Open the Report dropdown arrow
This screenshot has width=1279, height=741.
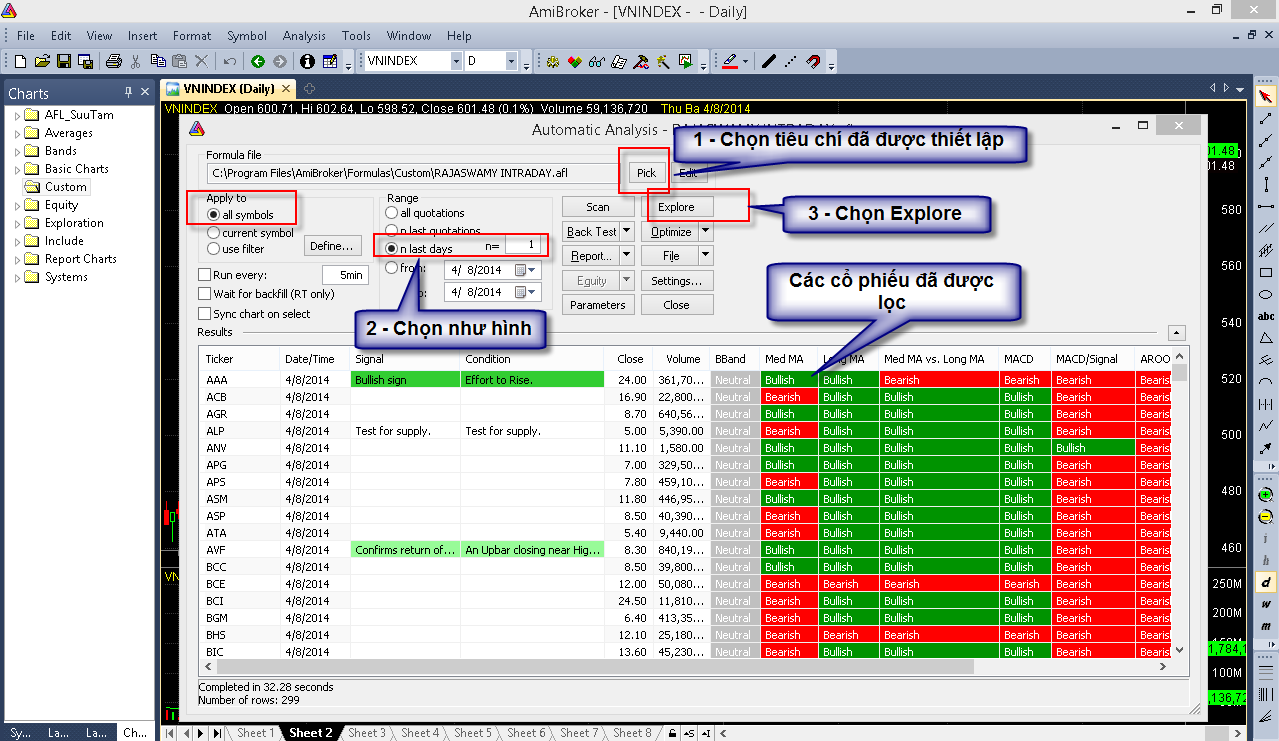(627, 256)
